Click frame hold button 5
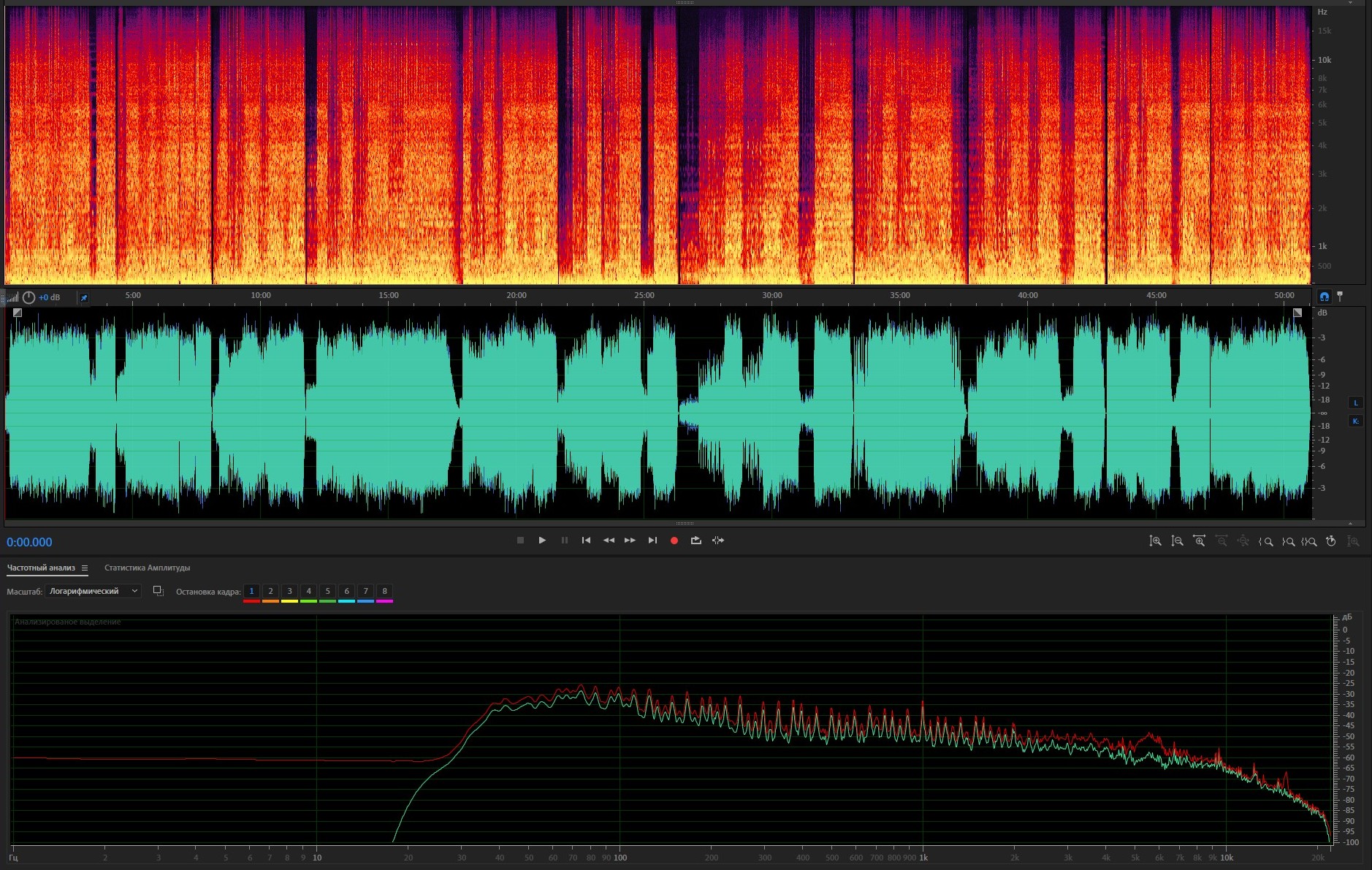1372x870 pixels. (327, 592)
